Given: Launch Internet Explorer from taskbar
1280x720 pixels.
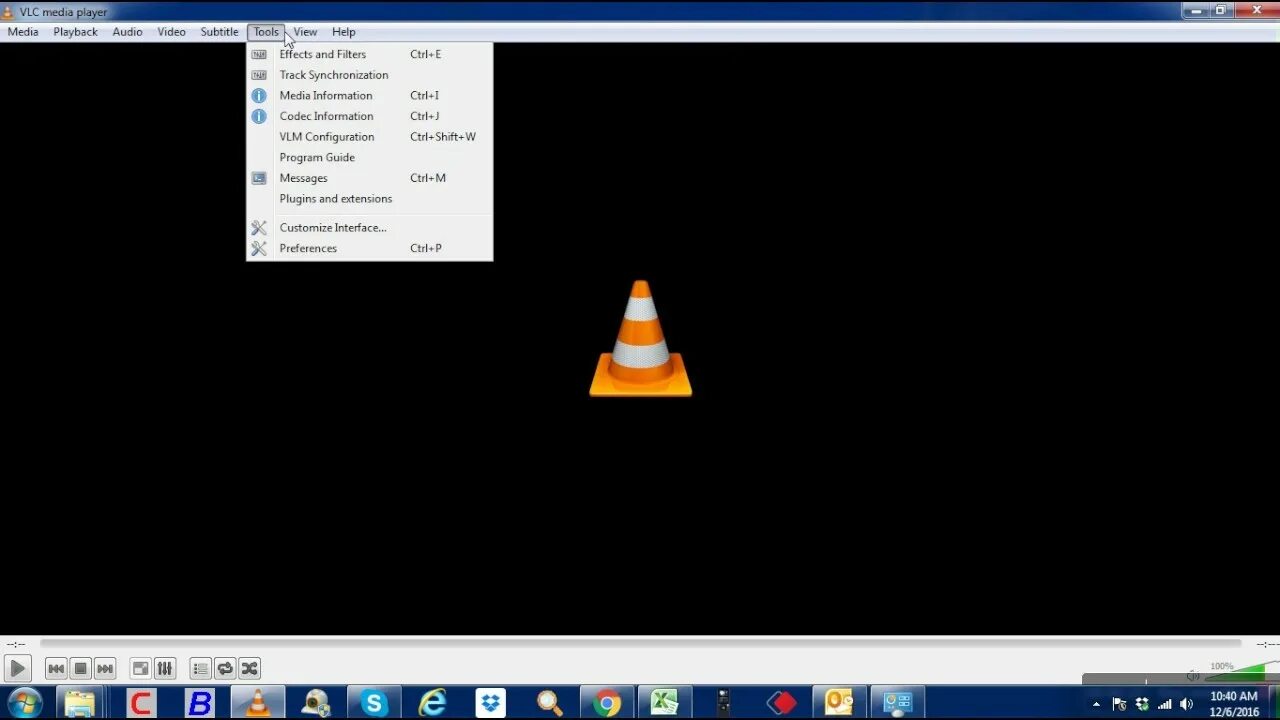Looking at the screenshot, I should tap(432, 703).
